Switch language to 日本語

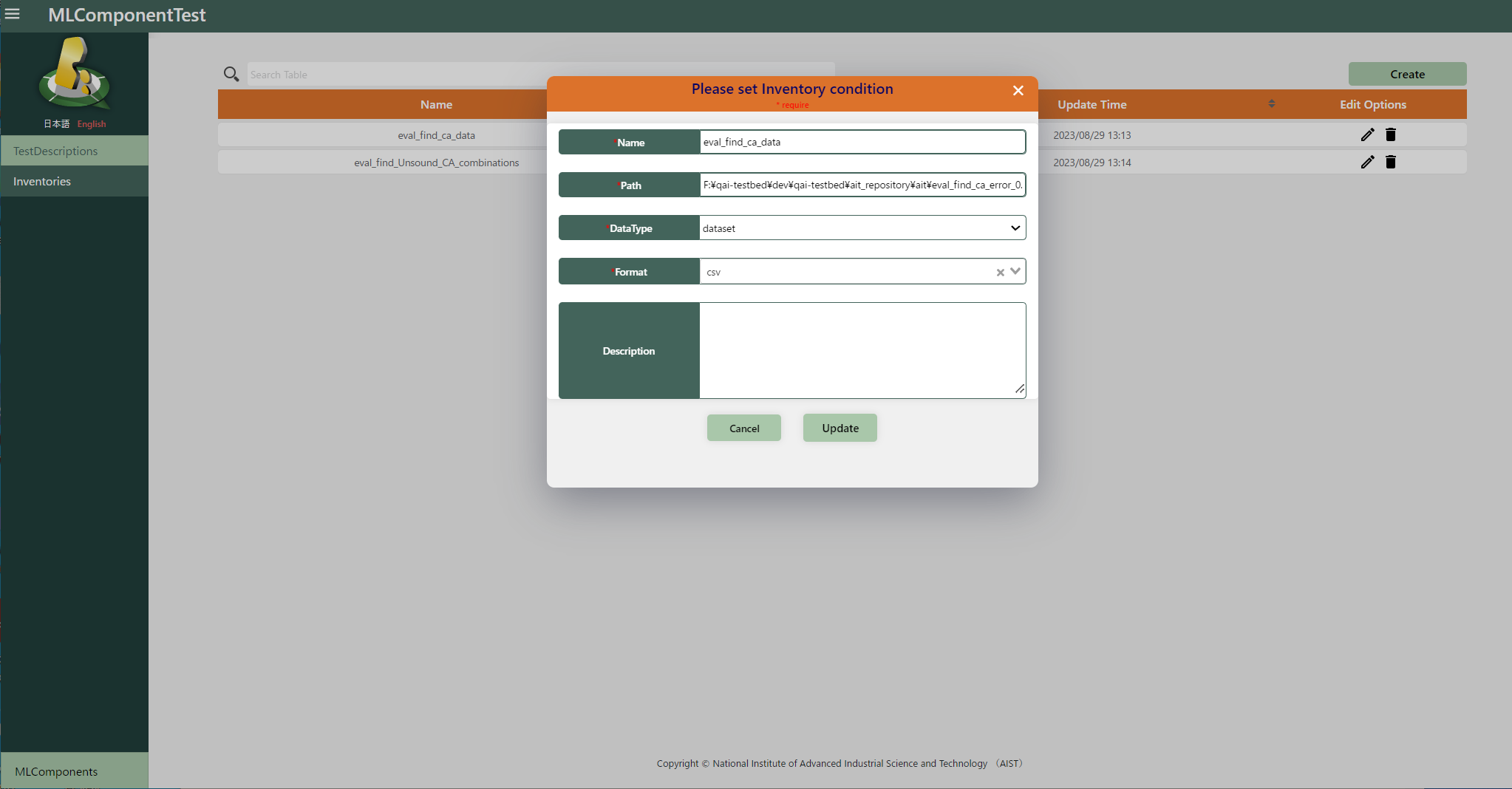coord(56,124)
